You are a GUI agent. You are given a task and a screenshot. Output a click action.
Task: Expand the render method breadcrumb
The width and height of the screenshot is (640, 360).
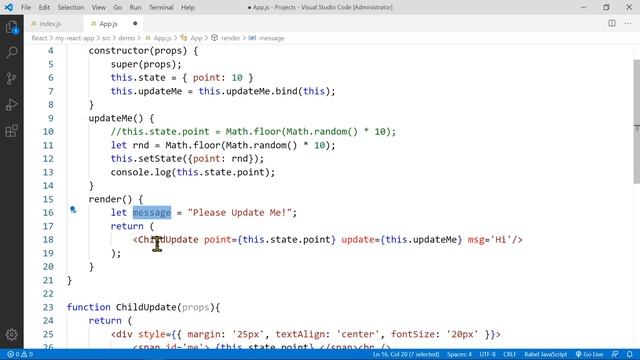click(226, 38)
